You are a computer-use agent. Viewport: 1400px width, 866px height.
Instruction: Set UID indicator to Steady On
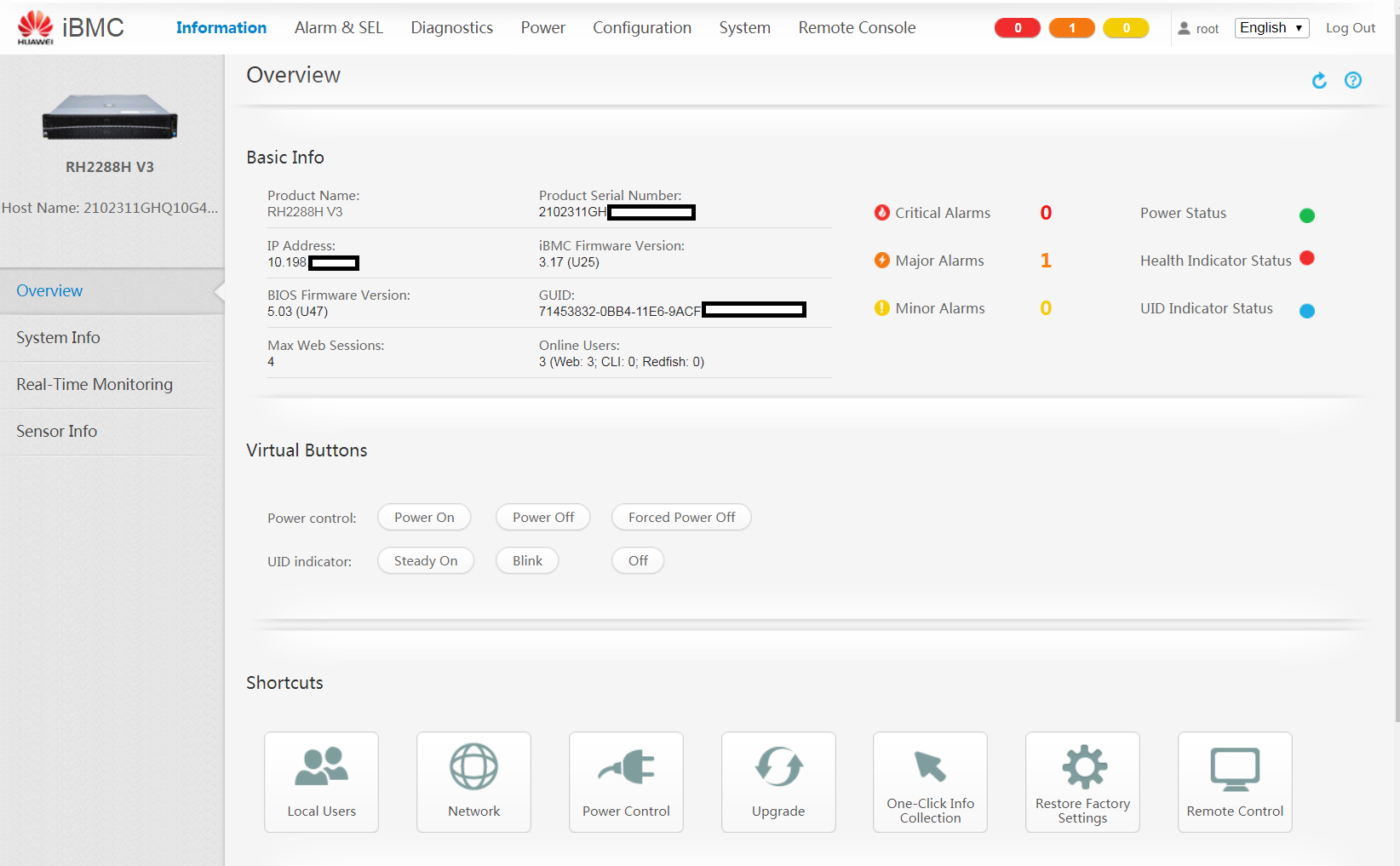[x=426, y=560]
